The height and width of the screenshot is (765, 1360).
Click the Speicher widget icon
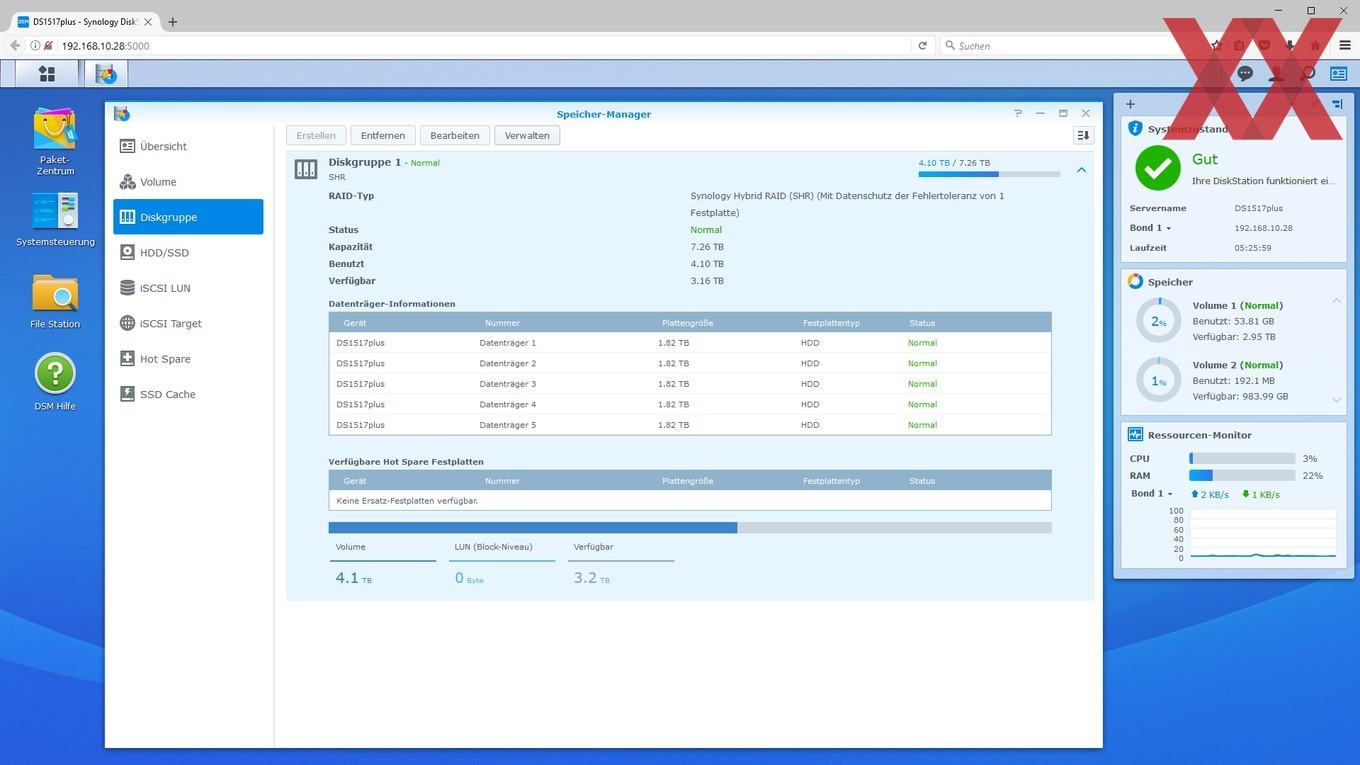click(1135, 281)
